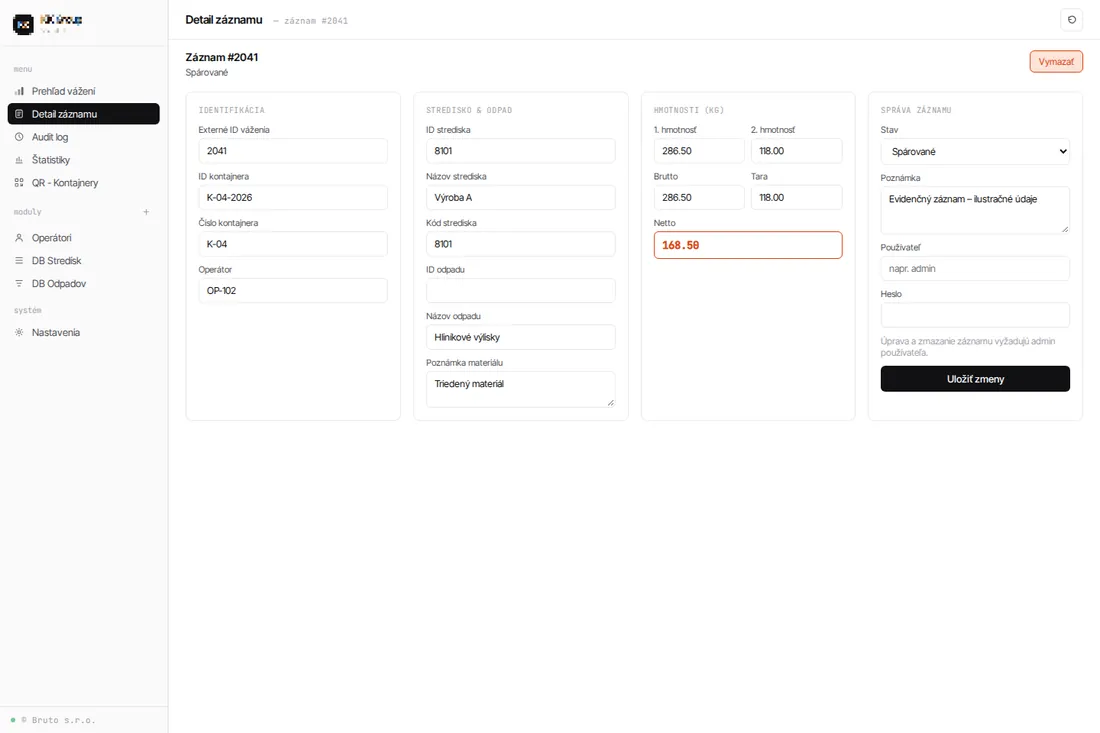Click the Nastavenia gear icon
Viewport: 1100px width, 733px height.
[x=19, y=332]
